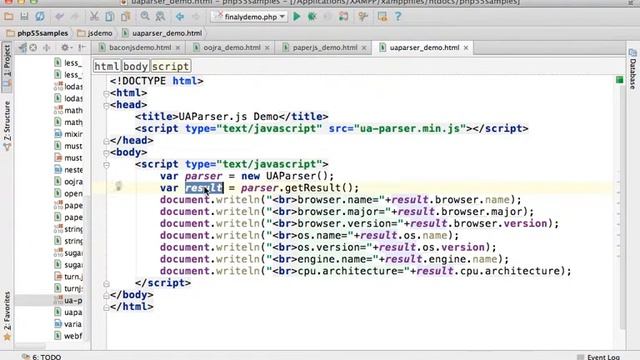Click 'UAParser.js Demo' title text in editor

pos(229,117)
